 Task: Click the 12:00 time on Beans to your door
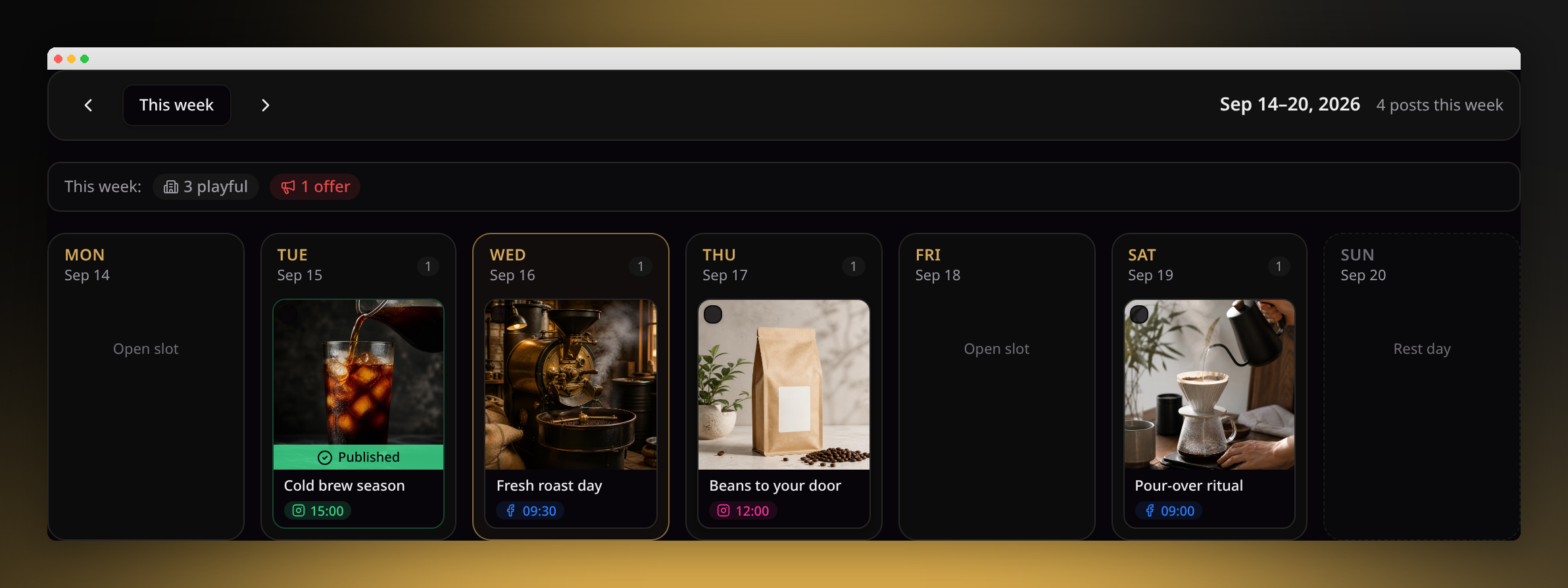click(752, 511)
